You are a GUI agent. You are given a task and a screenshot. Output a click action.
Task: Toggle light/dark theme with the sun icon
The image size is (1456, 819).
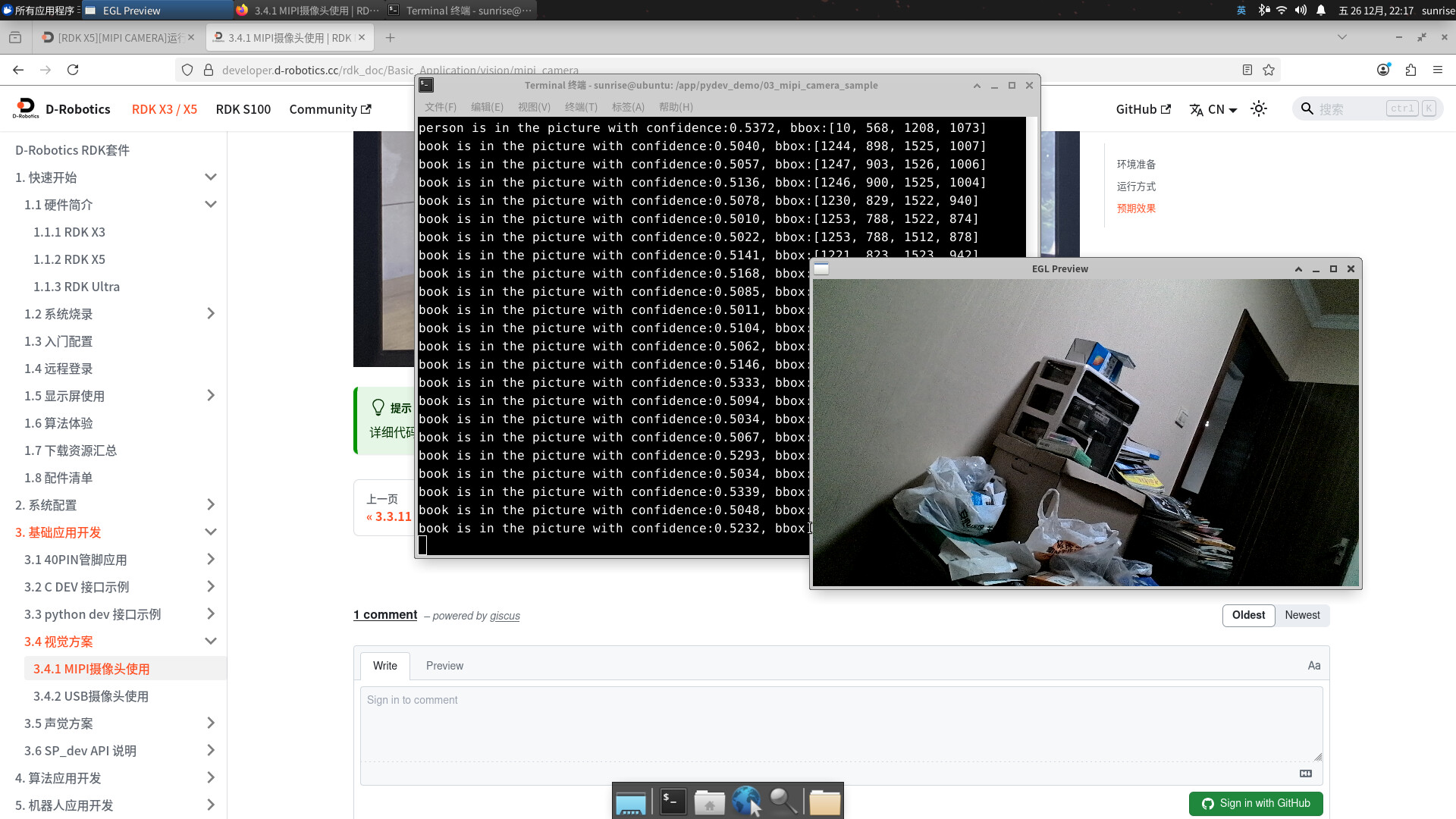[1259, 108]
